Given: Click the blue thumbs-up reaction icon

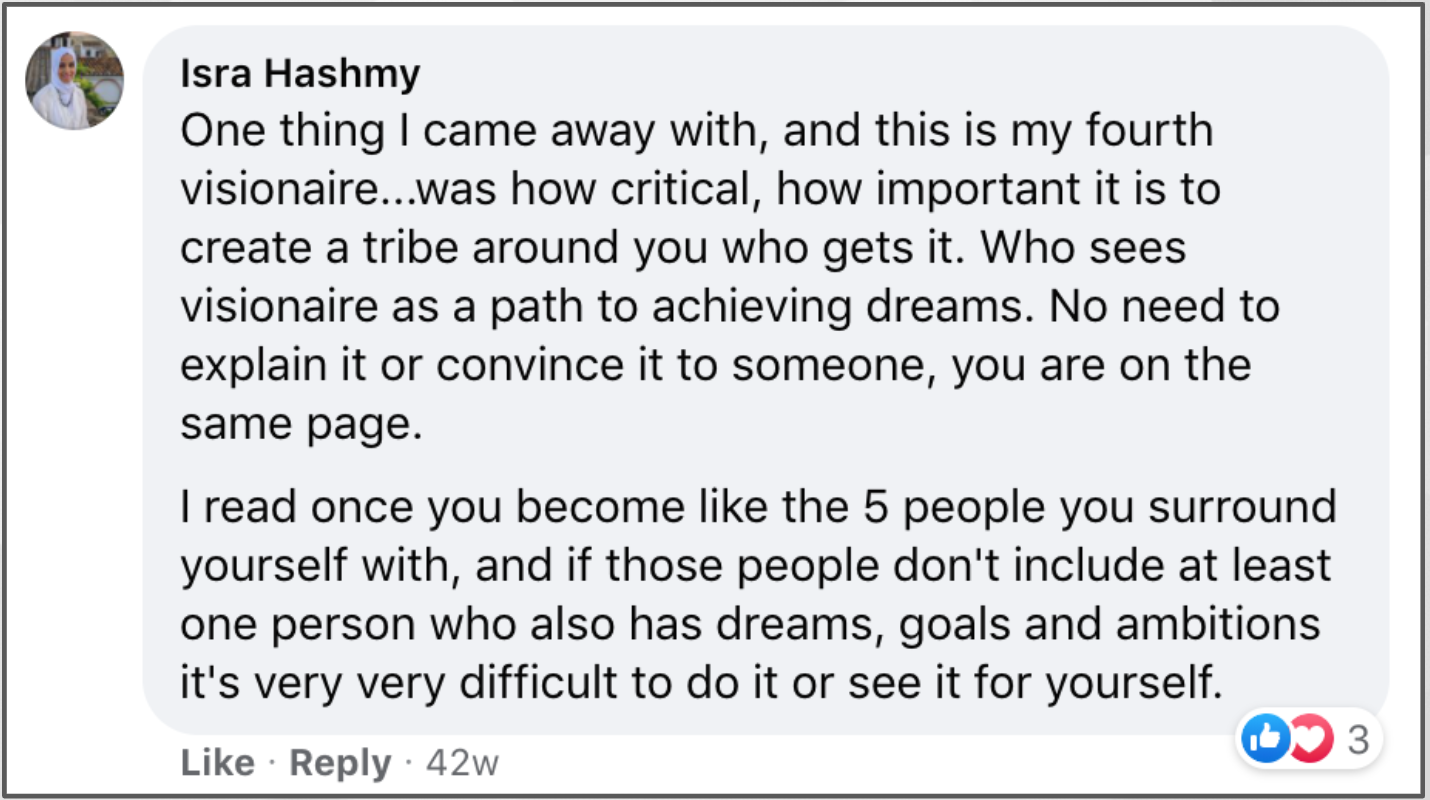Looking at the screenshot, I should 1265,740.
